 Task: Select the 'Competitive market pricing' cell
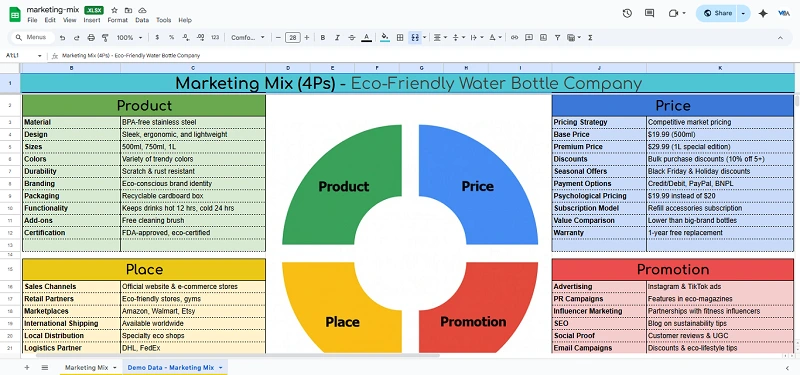click(720, 122)
